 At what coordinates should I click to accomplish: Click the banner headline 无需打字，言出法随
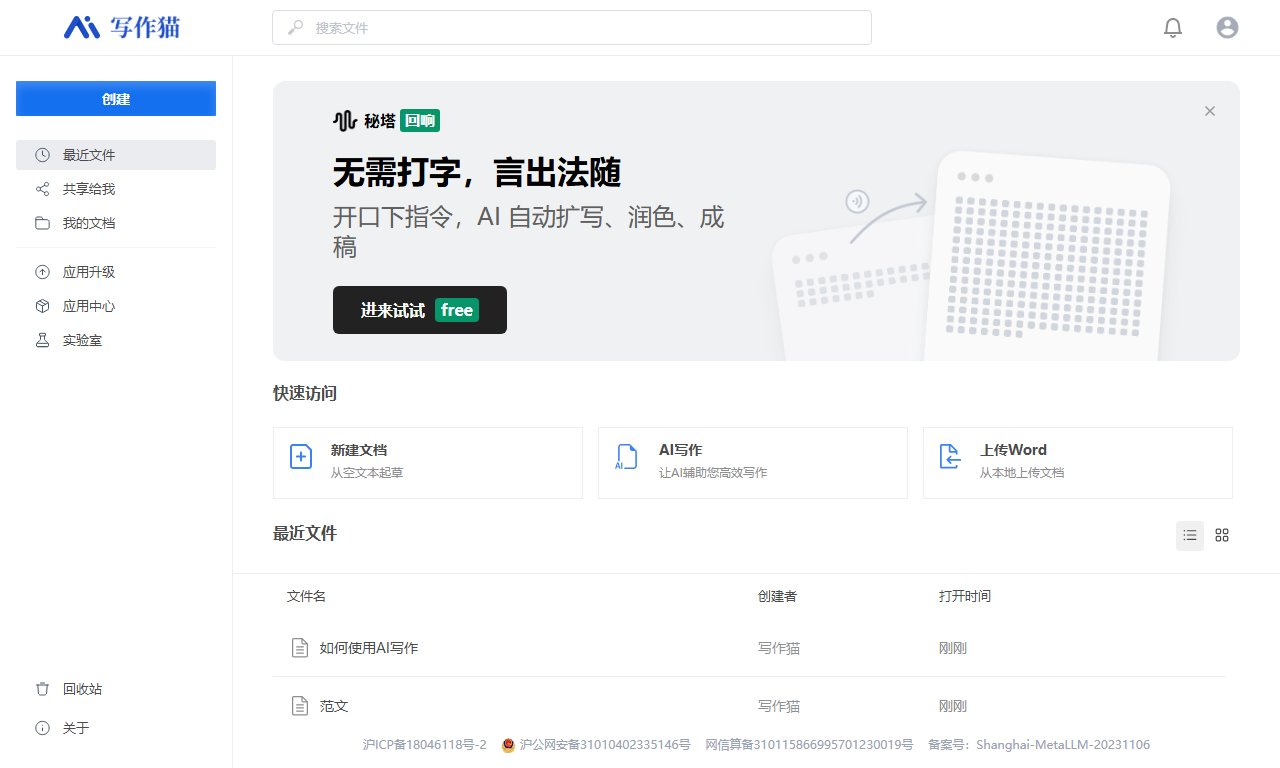point(477,172)
